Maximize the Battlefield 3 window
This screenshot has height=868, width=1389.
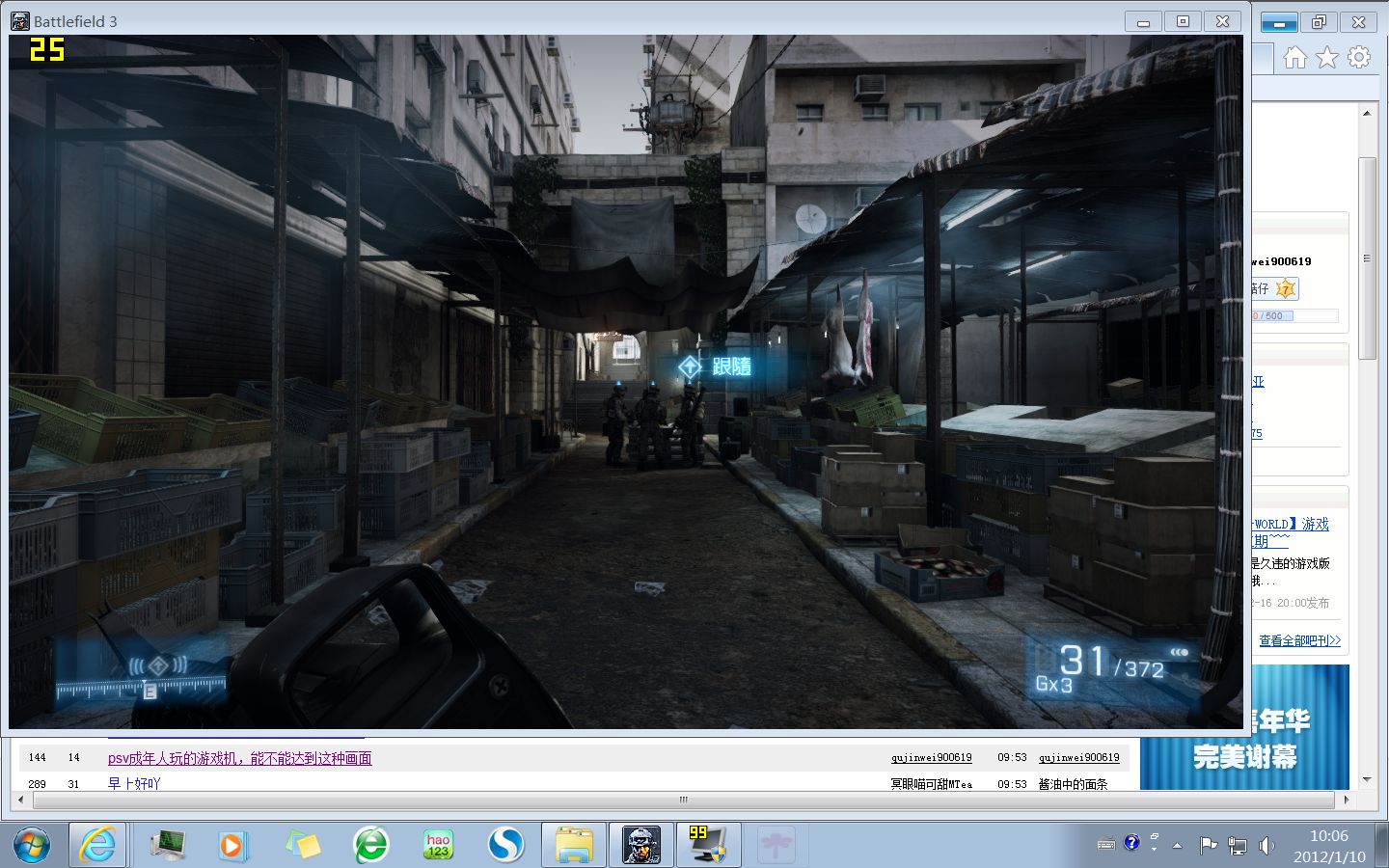(1183, 21)
